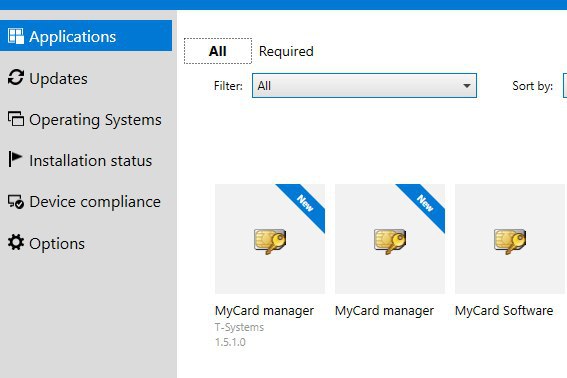
Task: Click the card icon of MyCard manager by T-Systems
Action: tap(270, 241)
